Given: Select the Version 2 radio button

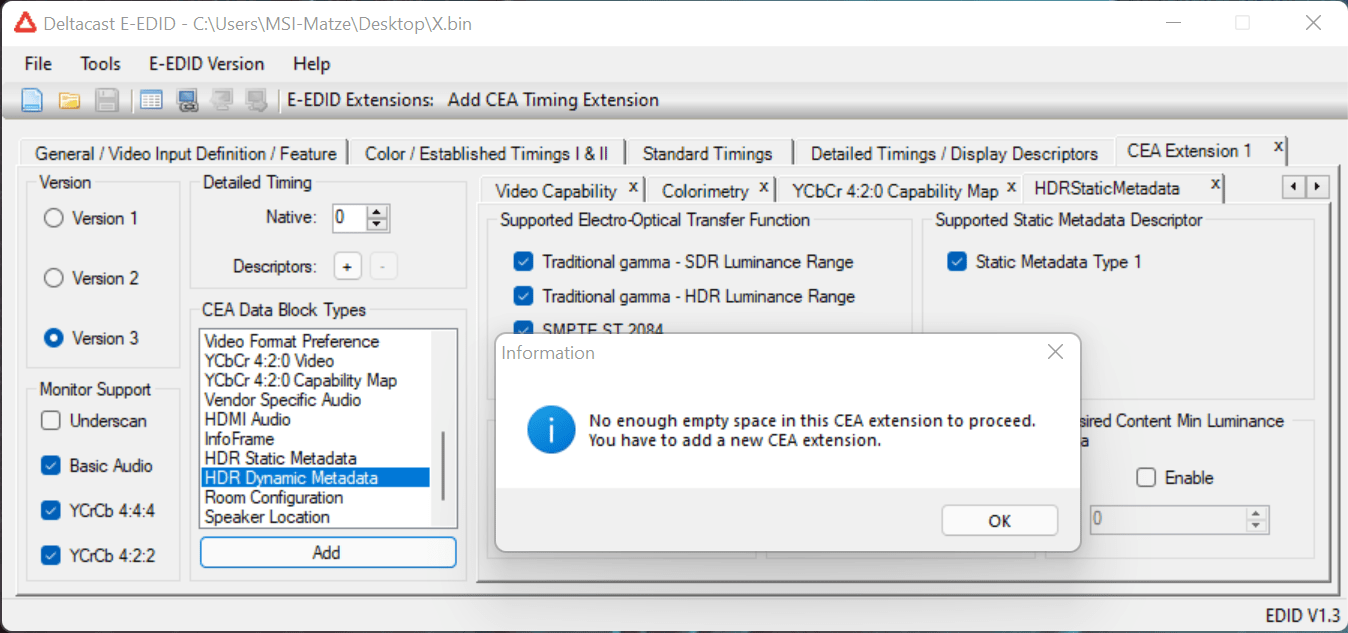Looking at the screenshot, I should point(54,278).
